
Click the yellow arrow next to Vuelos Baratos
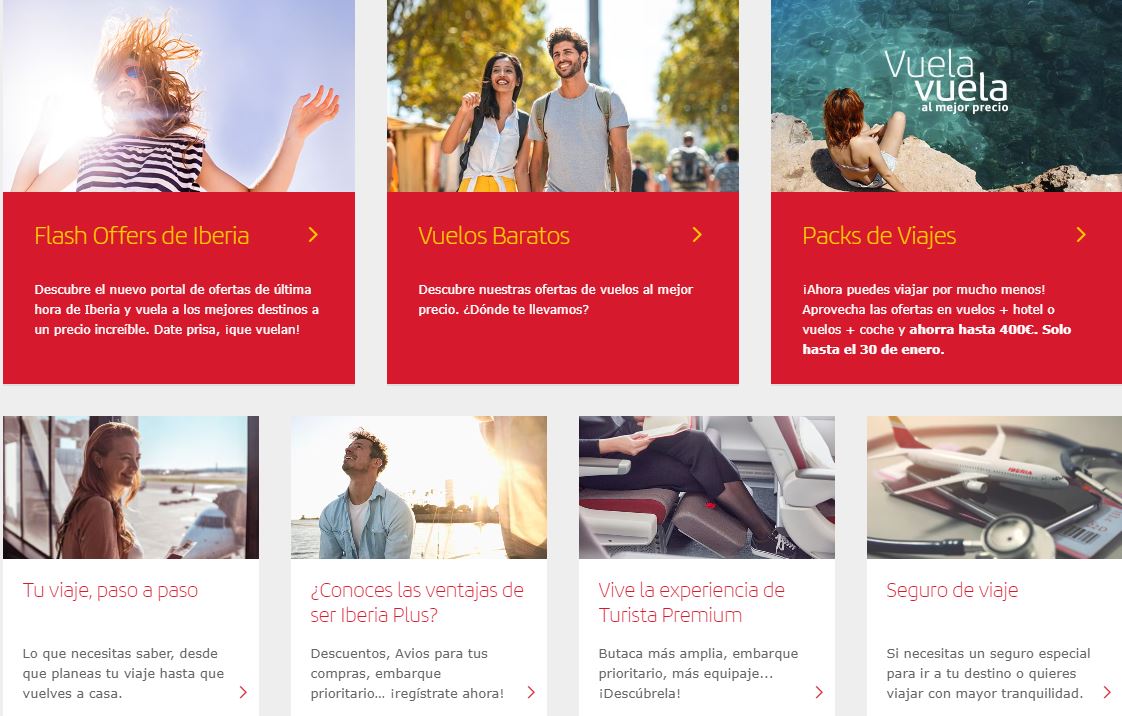pyautogui.click(x=697, y=235)
